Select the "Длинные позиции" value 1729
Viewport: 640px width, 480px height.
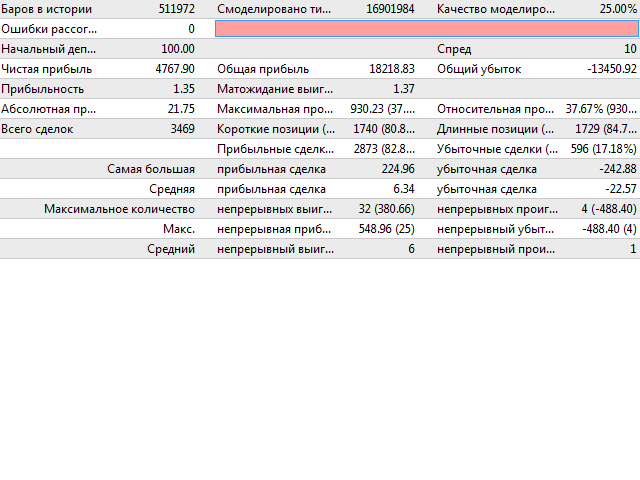pos(601,129)
